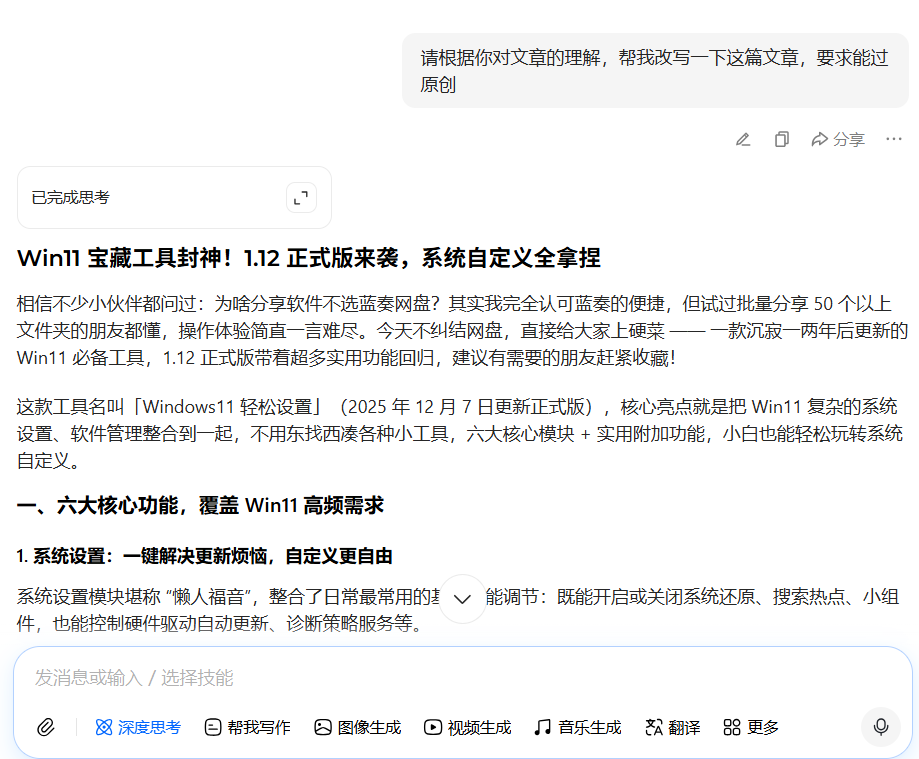
Task: Select the 音乐生成 music generation skill
Action: coord(577,727)
